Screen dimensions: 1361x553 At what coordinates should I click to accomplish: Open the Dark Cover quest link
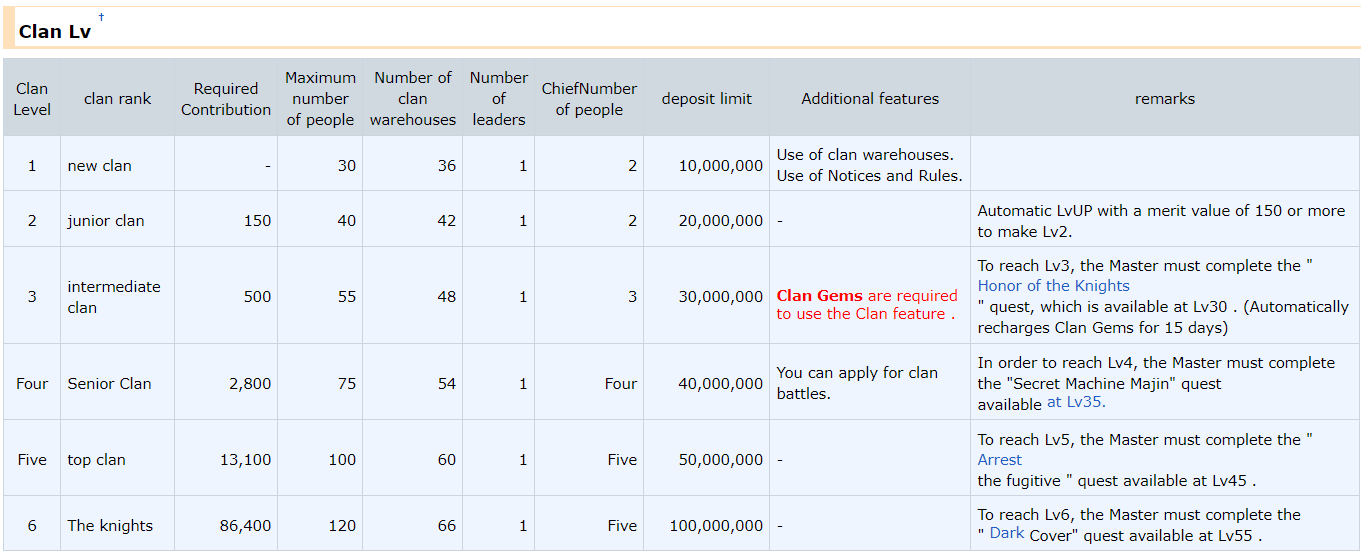(x=1006, y=534)
